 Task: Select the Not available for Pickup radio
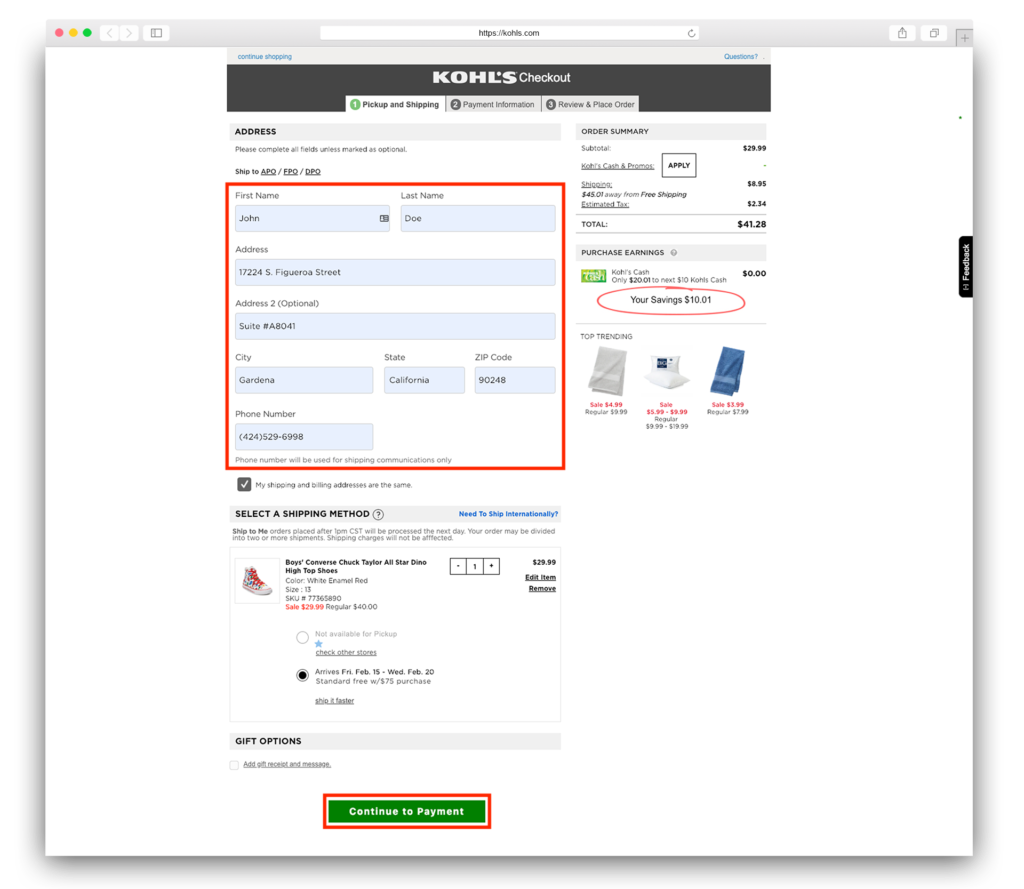pyautogui.click(x=302, y=638)
